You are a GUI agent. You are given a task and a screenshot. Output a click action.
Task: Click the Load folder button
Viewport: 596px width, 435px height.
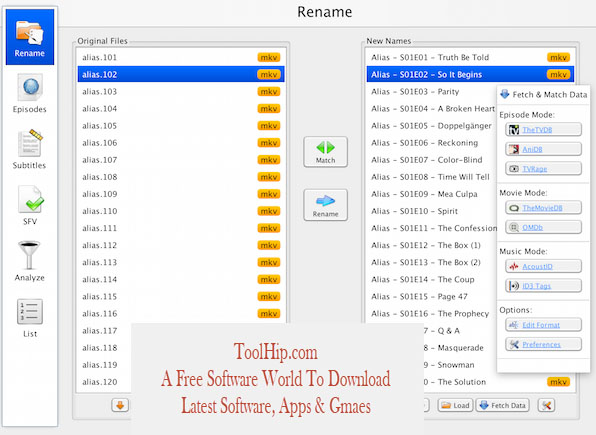point(455,405)
